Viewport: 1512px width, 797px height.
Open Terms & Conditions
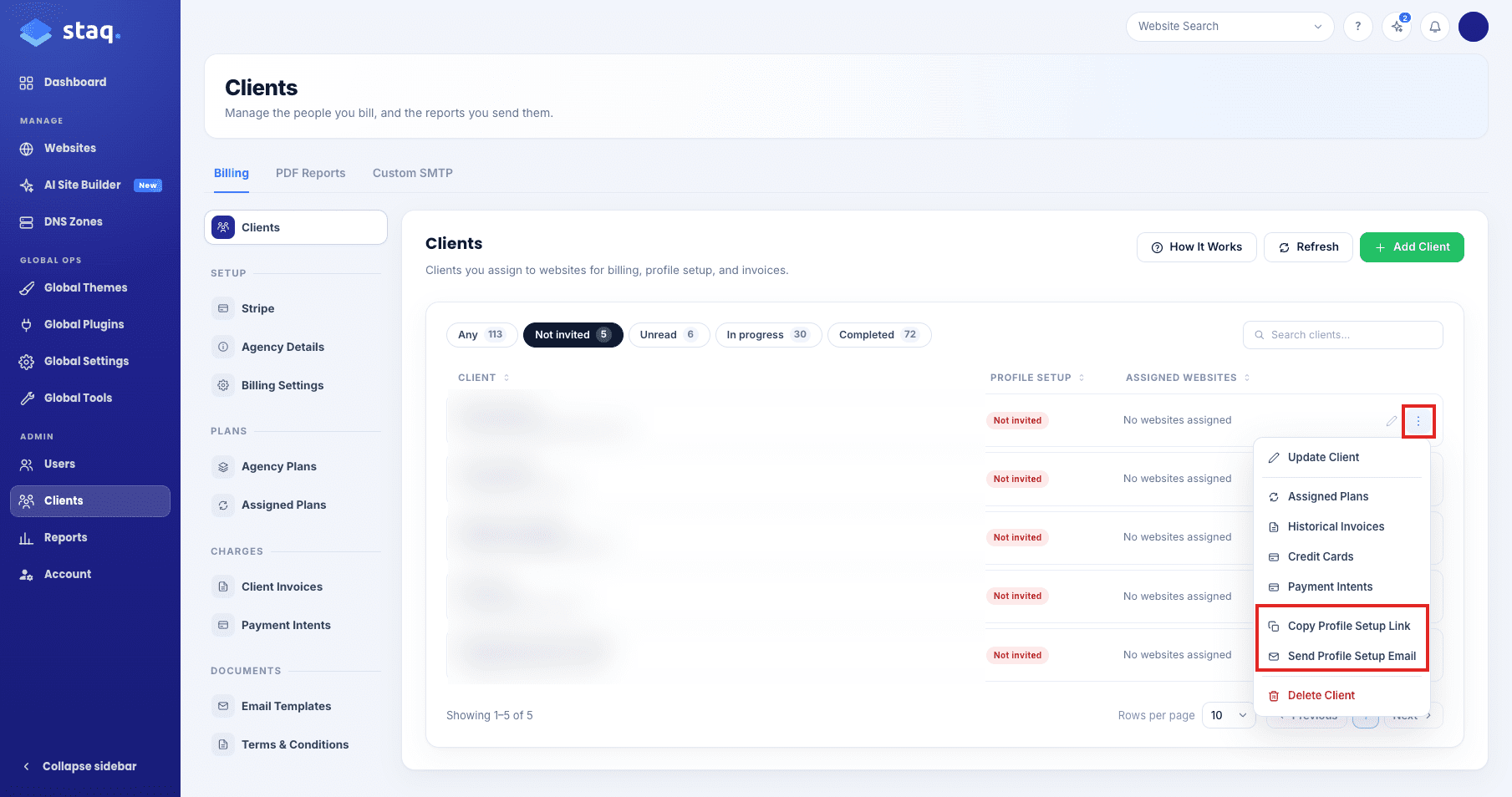pyautogui.click(x=296, y=744)
